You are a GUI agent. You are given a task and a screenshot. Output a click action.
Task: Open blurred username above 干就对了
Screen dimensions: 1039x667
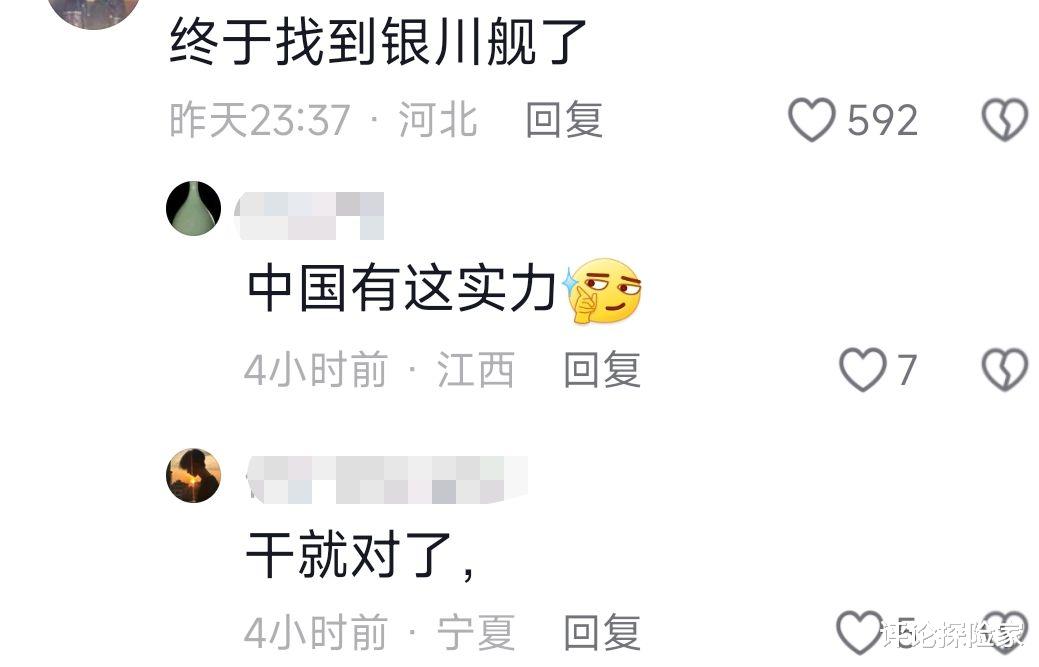[x=387, y=480]
